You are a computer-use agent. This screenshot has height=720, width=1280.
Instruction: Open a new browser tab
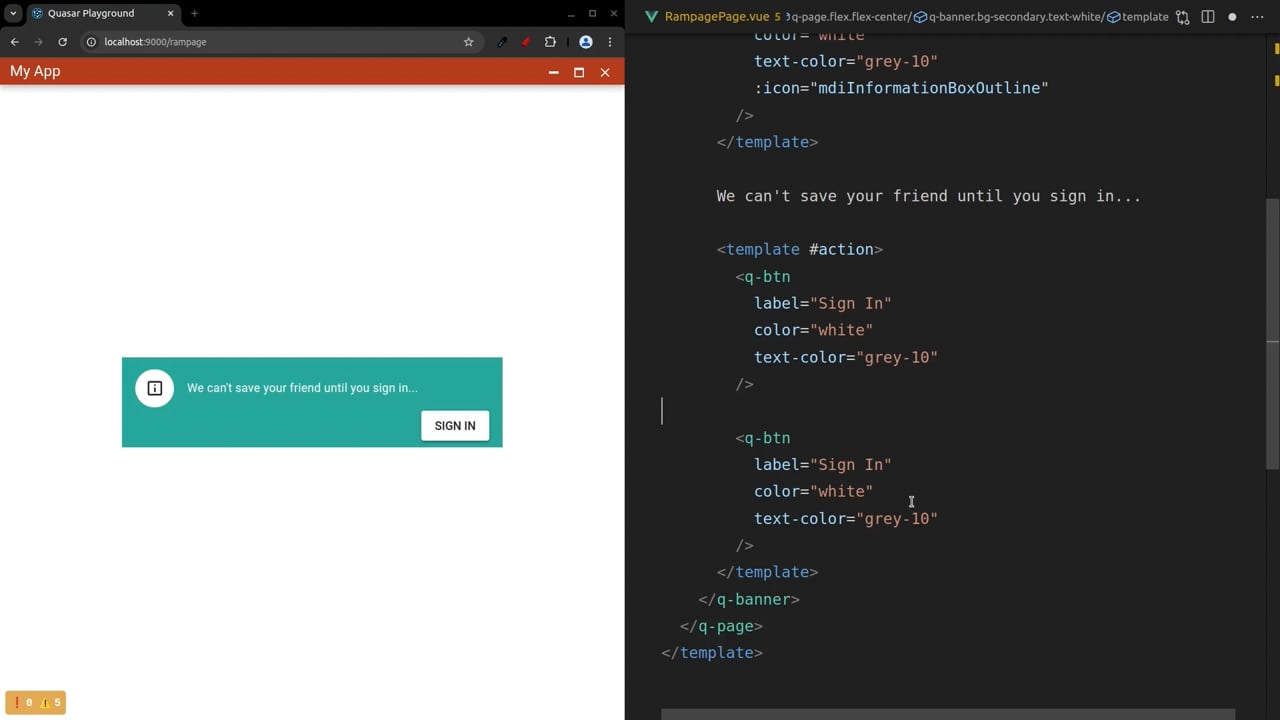(194, 13)
